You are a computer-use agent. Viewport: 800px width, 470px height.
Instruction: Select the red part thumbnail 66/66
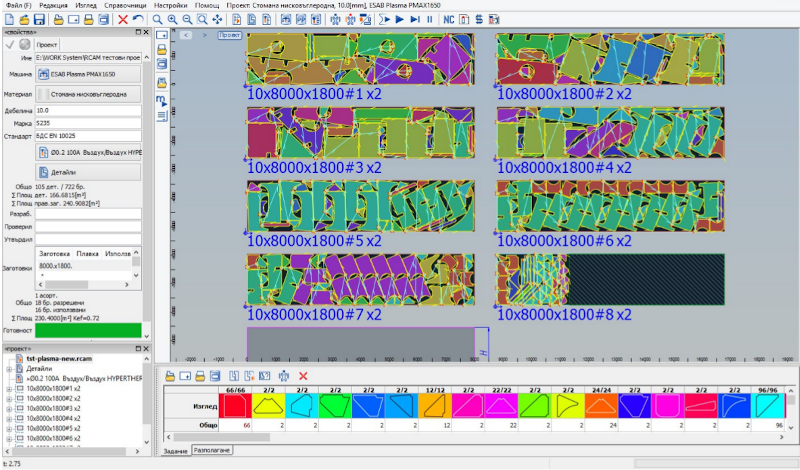tap(234, 405)
